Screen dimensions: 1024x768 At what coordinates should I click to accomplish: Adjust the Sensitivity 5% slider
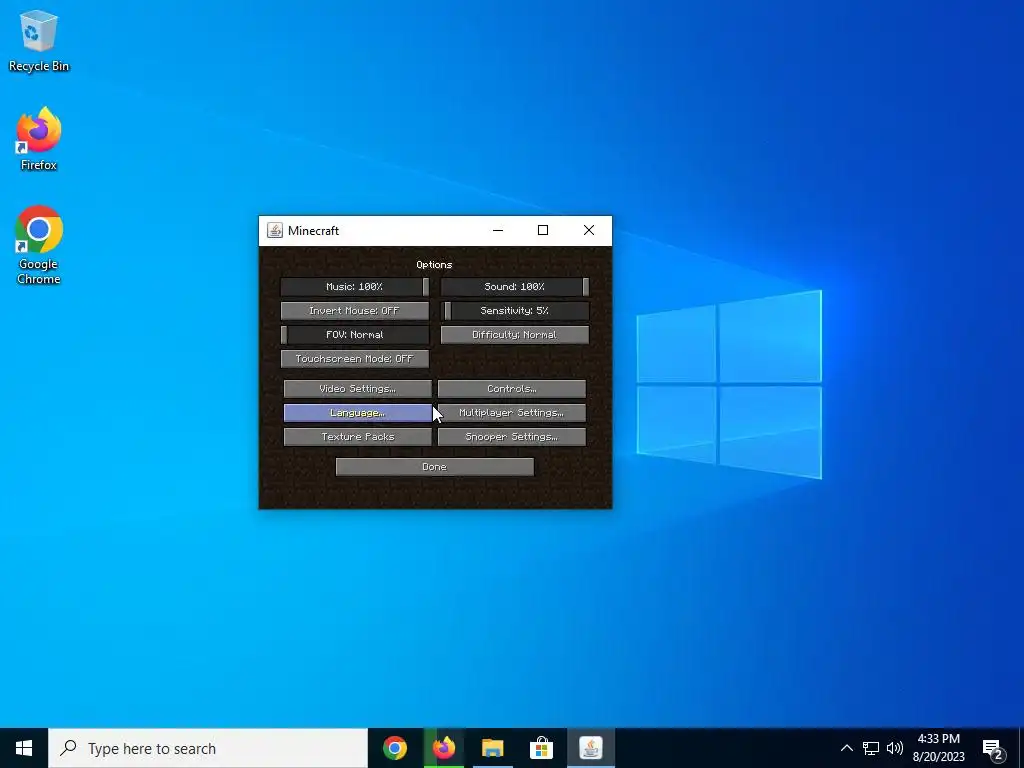coord(515,311)
